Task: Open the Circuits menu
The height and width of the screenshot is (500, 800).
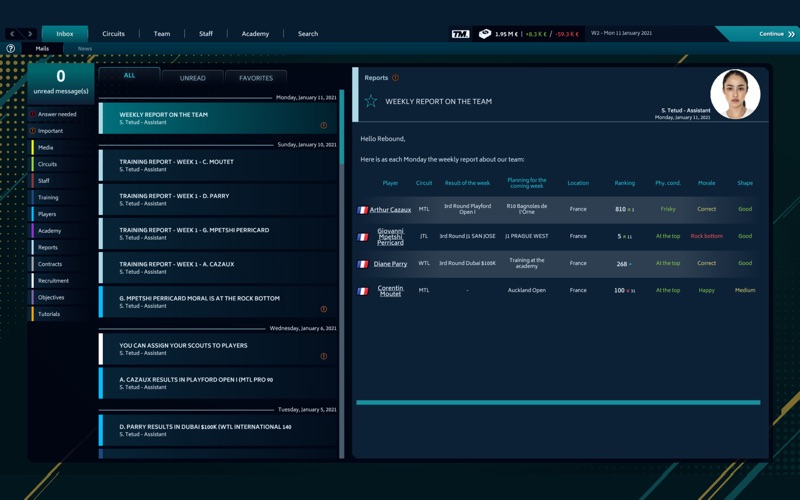Action: [x=113, y=34]
